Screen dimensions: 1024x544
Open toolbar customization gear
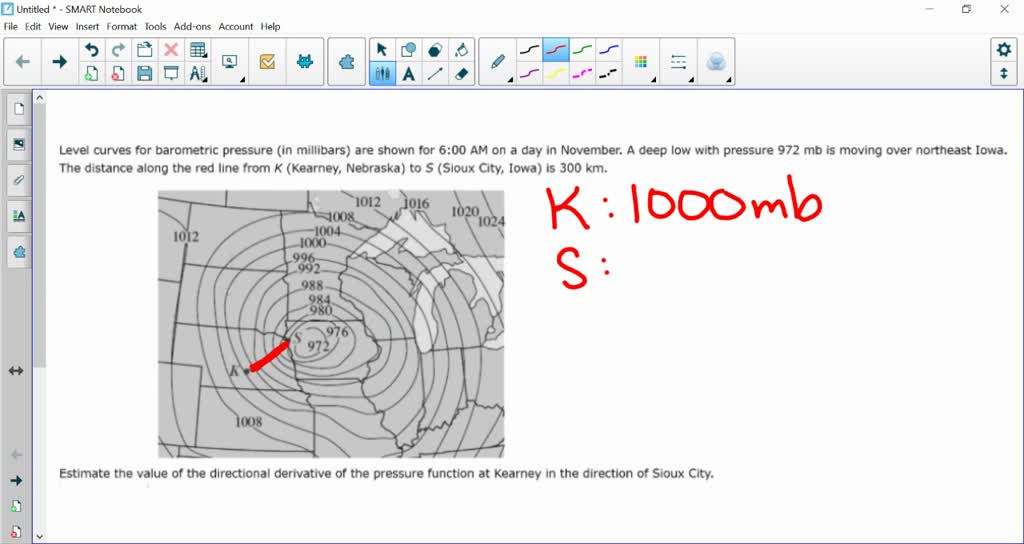(1004, 50)
